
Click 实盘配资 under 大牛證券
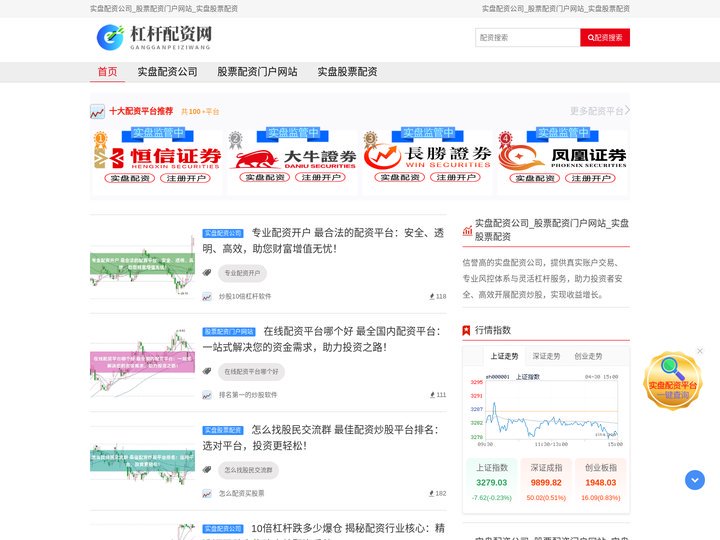(265, 177)
